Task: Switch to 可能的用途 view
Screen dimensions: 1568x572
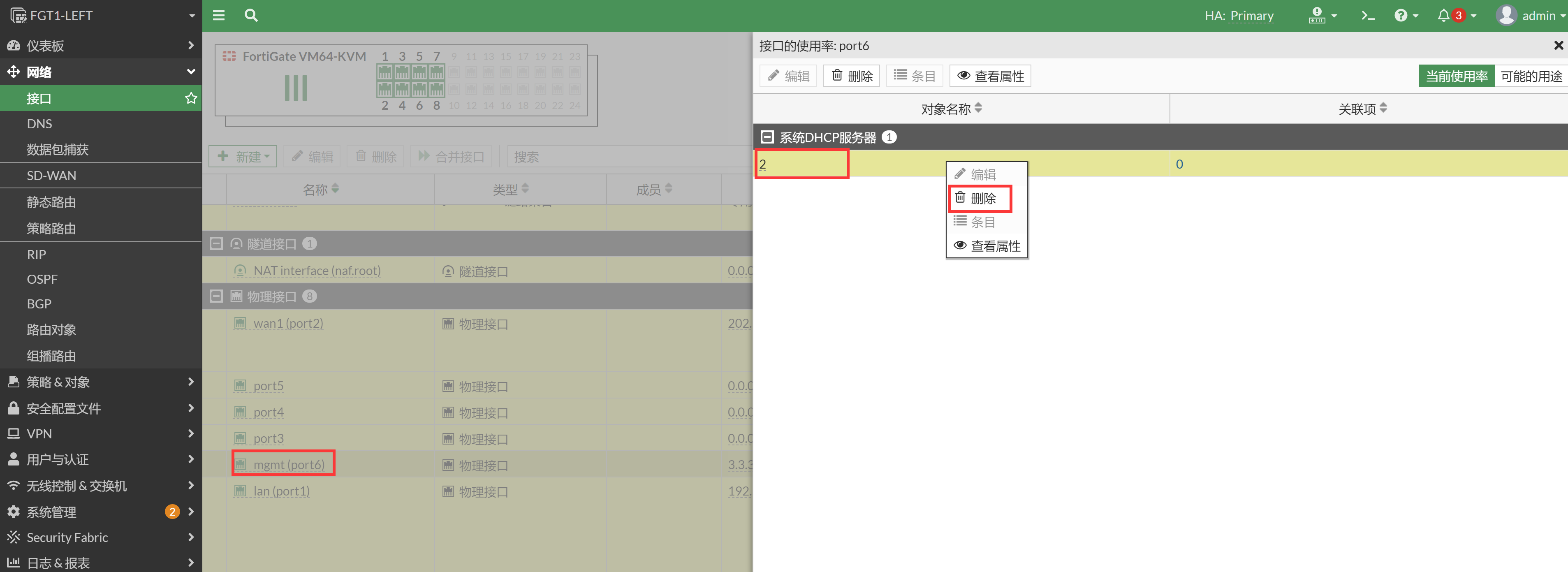Action: point(1531,76)
